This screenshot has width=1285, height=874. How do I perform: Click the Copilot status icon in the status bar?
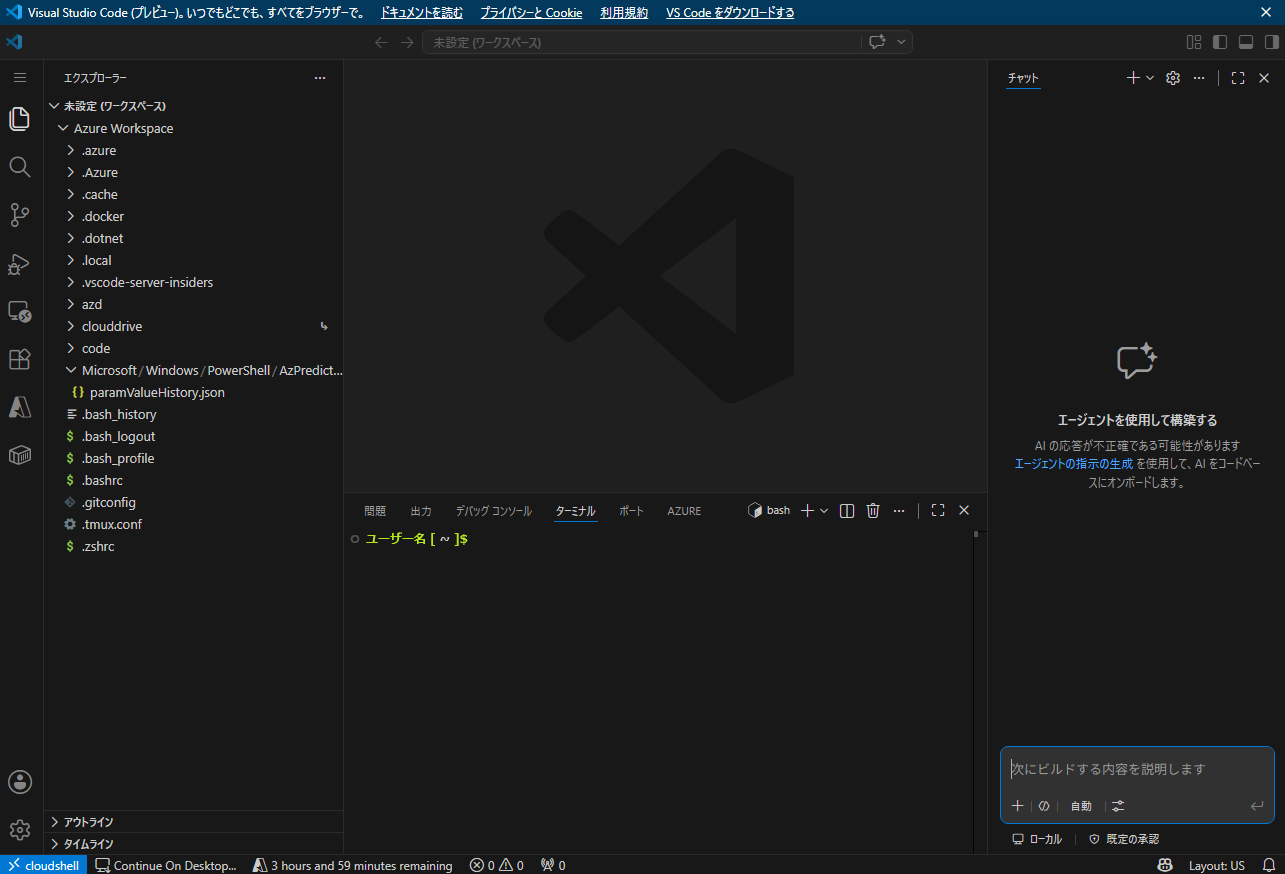coord(1165,865)
